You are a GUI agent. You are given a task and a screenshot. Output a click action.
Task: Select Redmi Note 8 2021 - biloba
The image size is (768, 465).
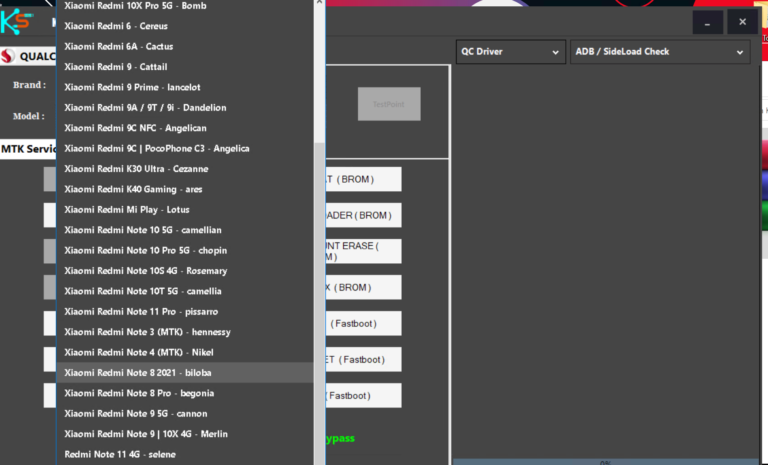pos(185,373)
